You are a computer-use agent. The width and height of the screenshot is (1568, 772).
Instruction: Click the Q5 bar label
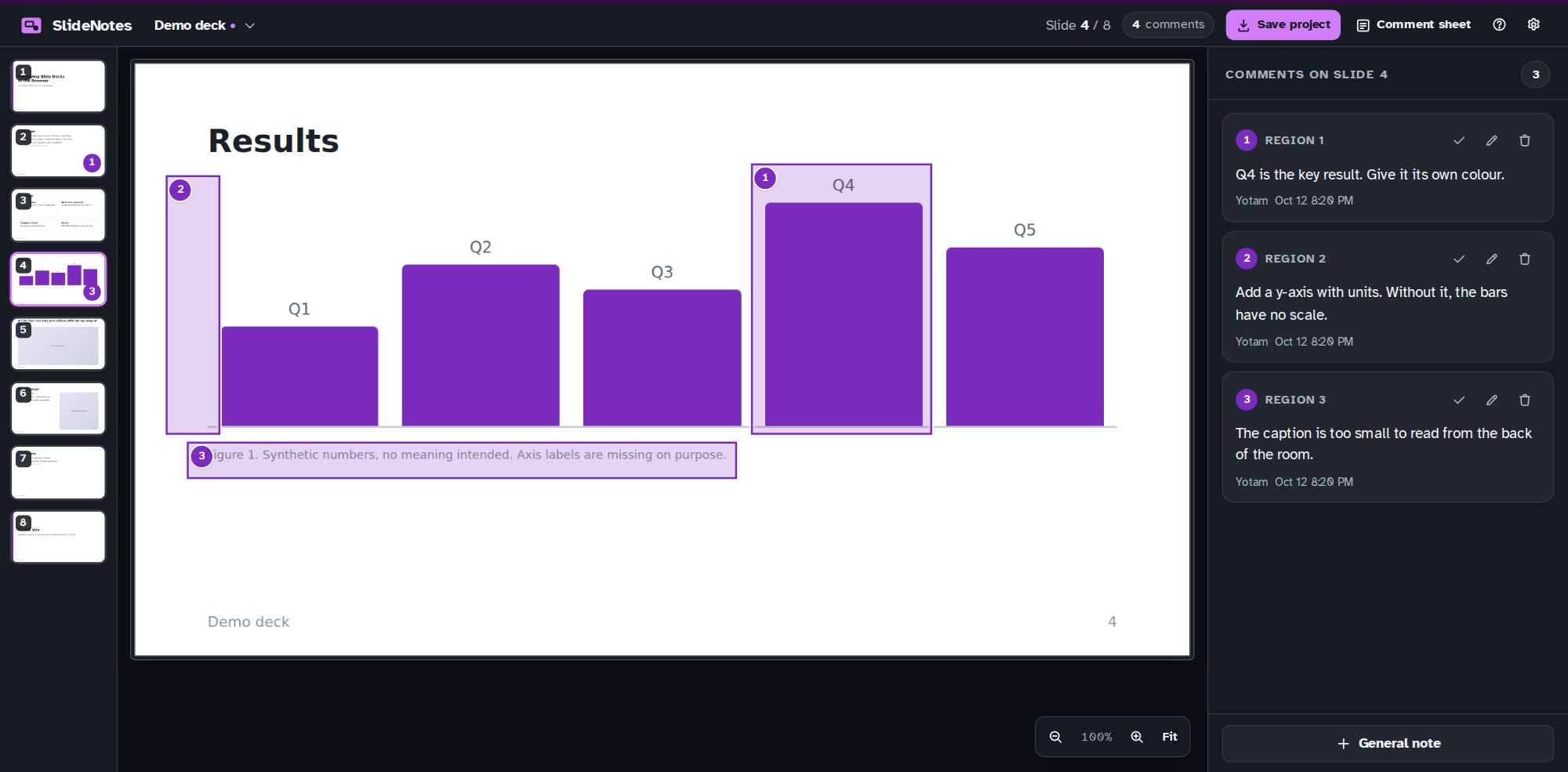click(x=1025, y=230)
